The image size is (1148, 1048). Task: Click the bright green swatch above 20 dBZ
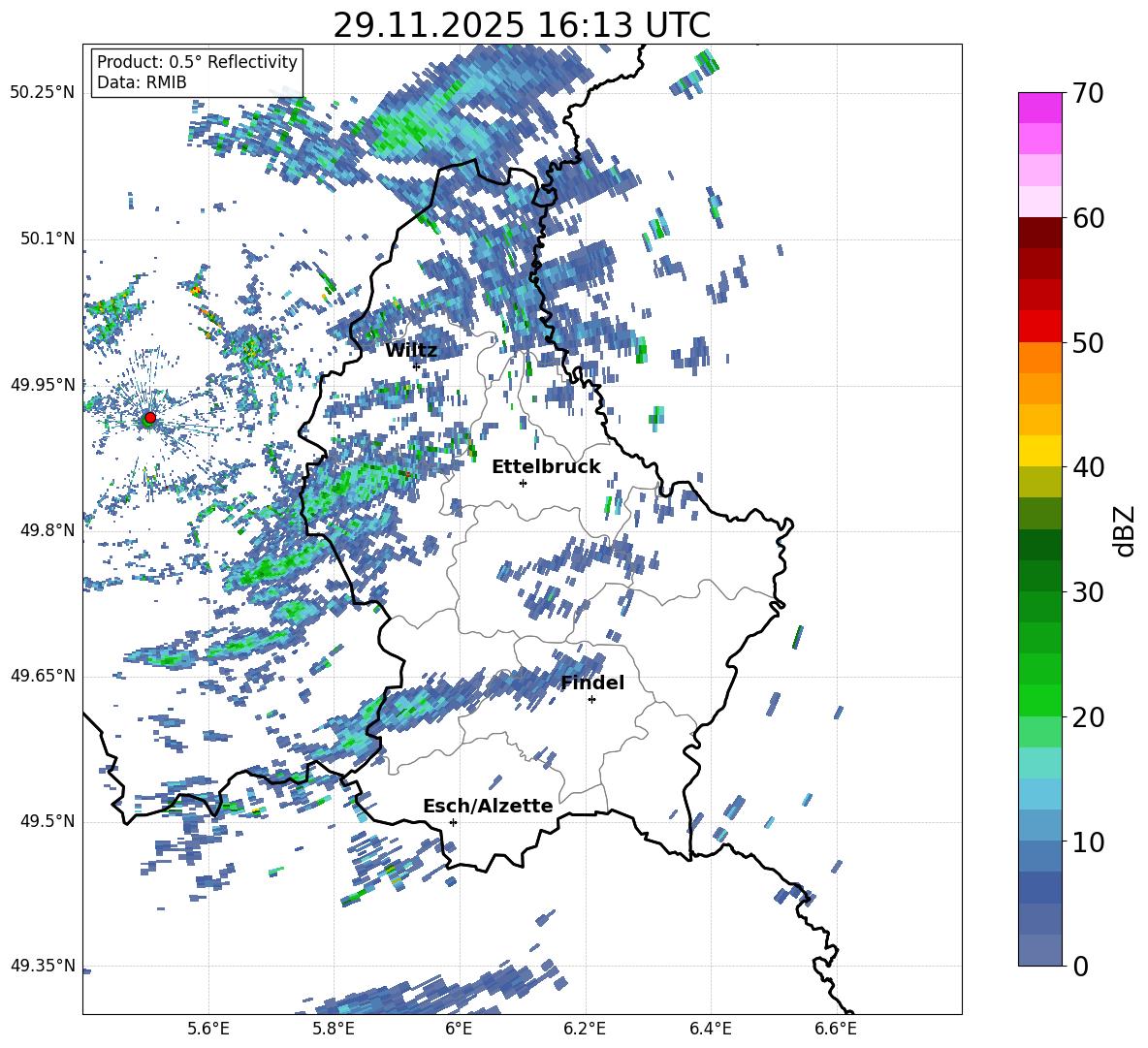click(1039, 700)
